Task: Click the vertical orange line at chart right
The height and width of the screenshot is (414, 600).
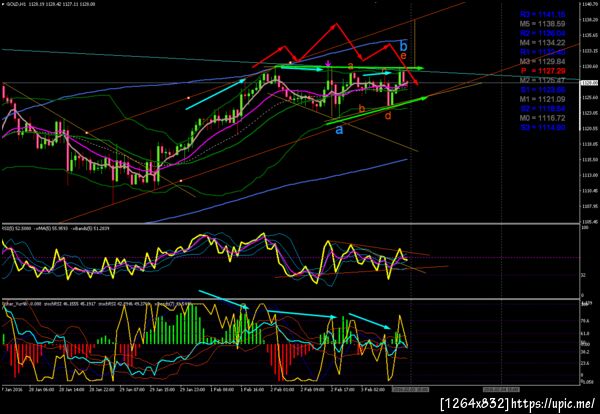Action: click(415, 42)
